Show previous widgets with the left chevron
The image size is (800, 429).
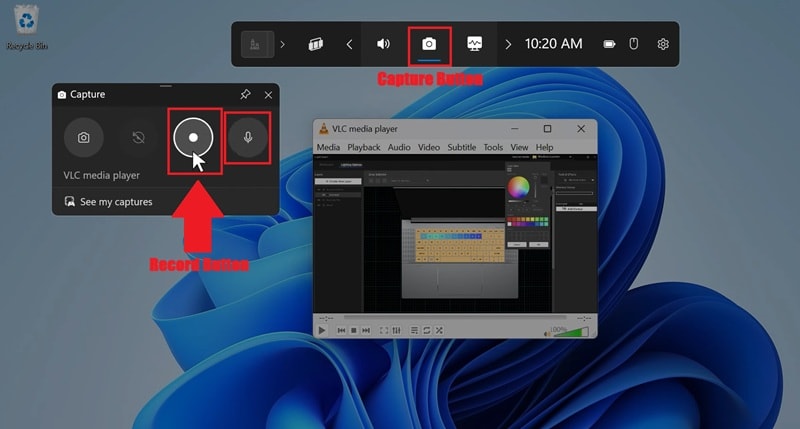click(349, 44)
